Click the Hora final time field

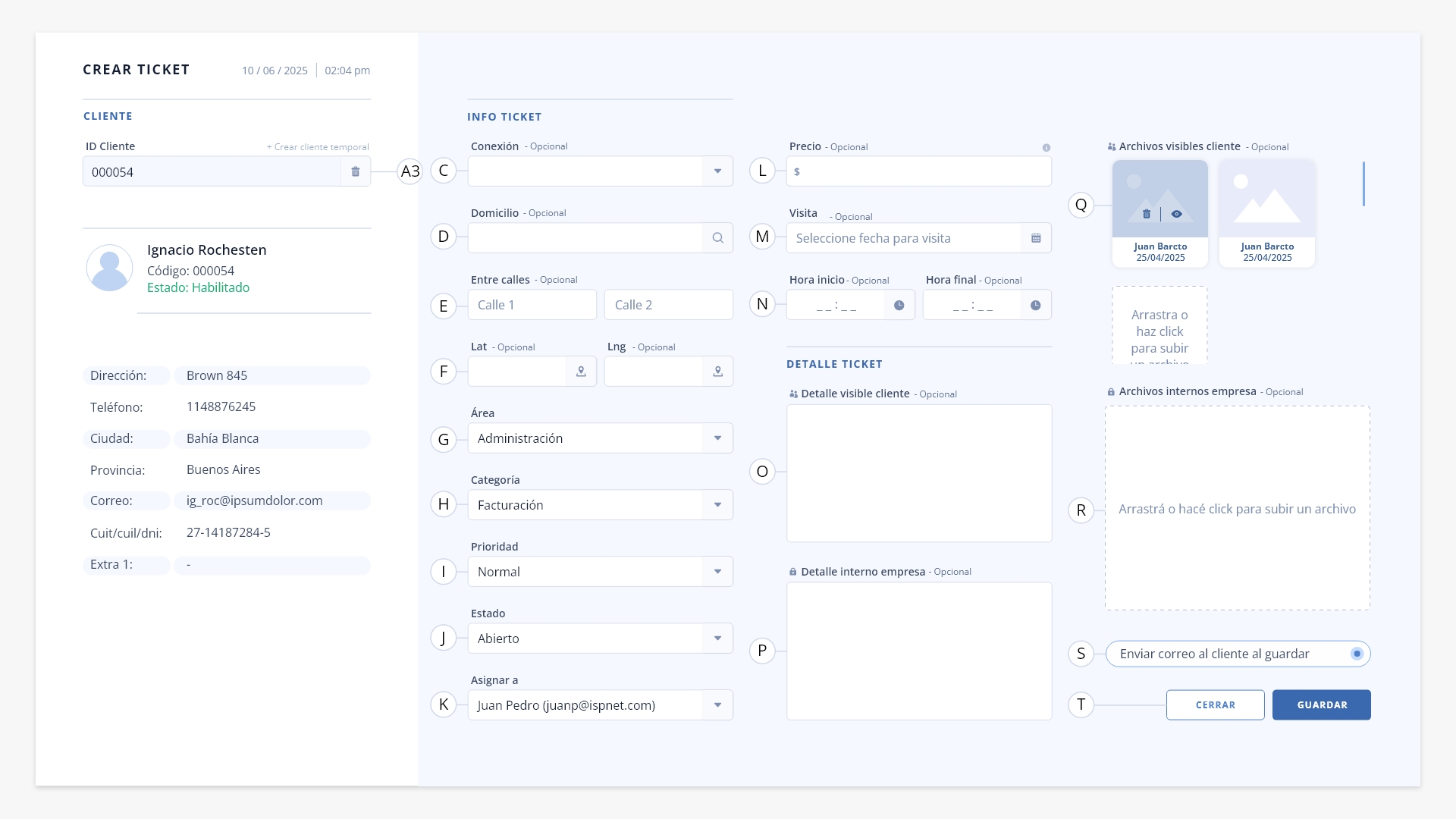click(x=972, y=305)
